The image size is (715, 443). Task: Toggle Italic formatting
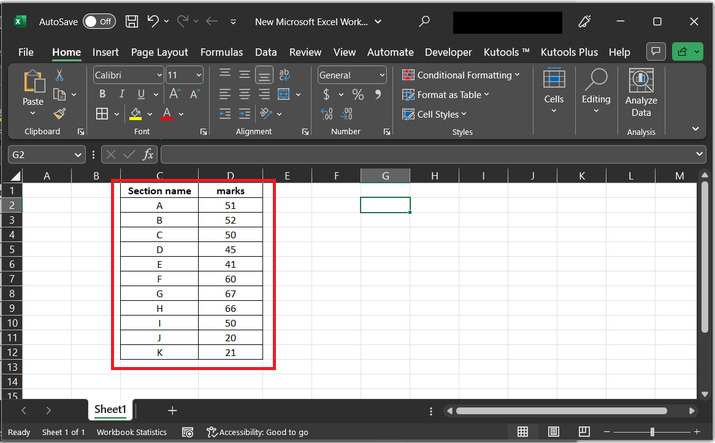tap(119, 94)
